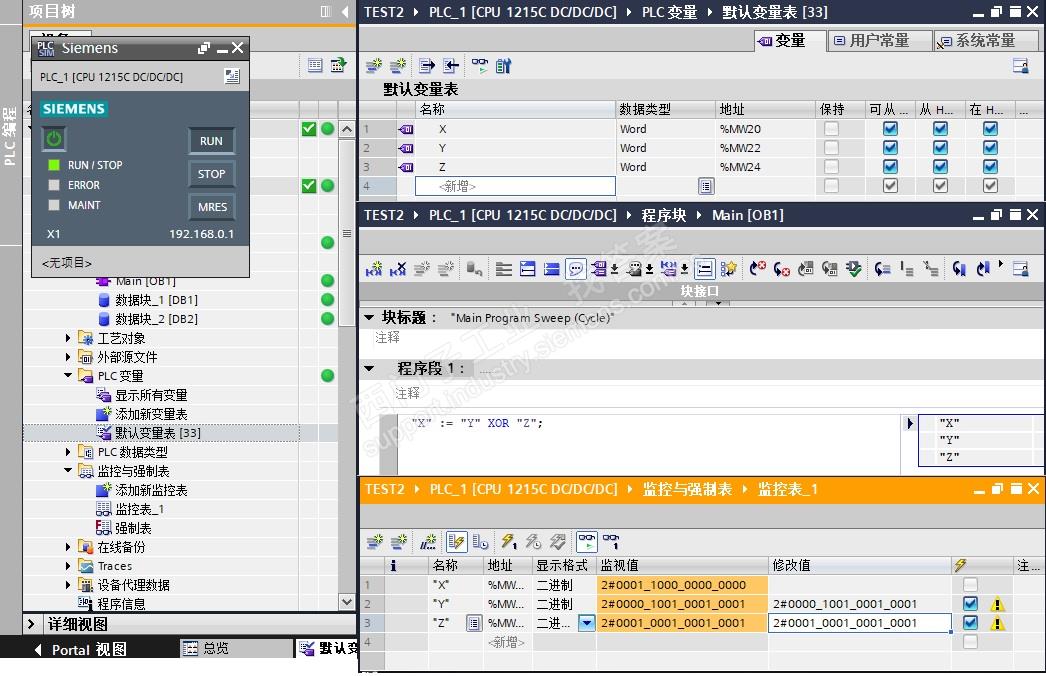1046x676 pixels.
Task: Click the 块接口 block interface bar
Action: pos(700,291)
